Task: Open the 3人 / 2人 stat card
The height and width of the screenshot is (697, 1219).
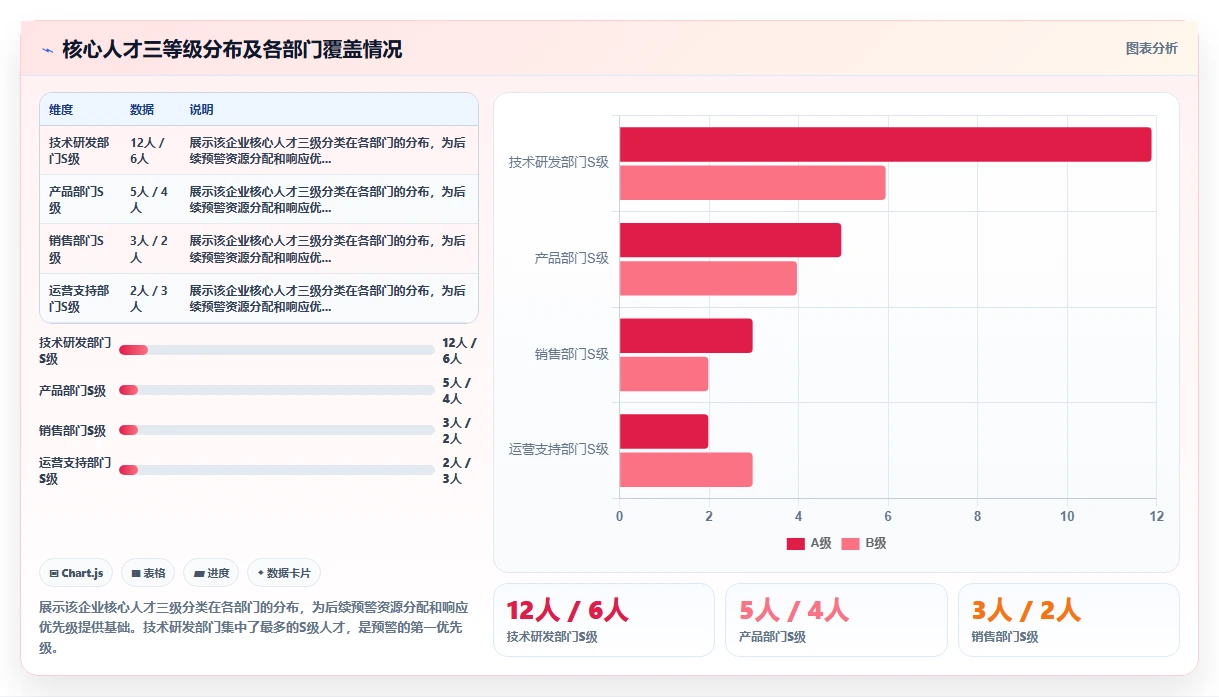Action: pyautogui.click(x=1069, y=620)
